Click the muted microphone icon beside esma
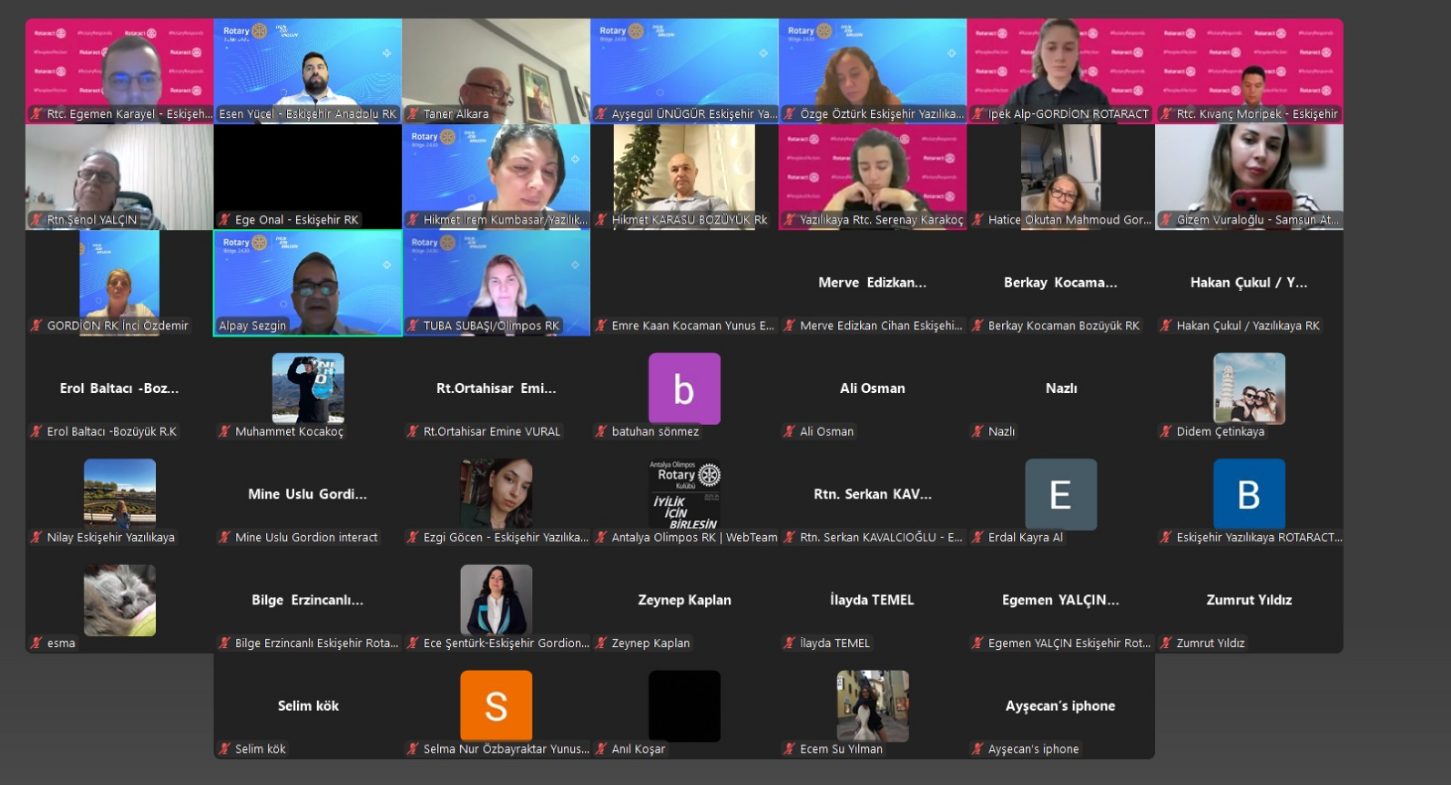 pos(37,643)
